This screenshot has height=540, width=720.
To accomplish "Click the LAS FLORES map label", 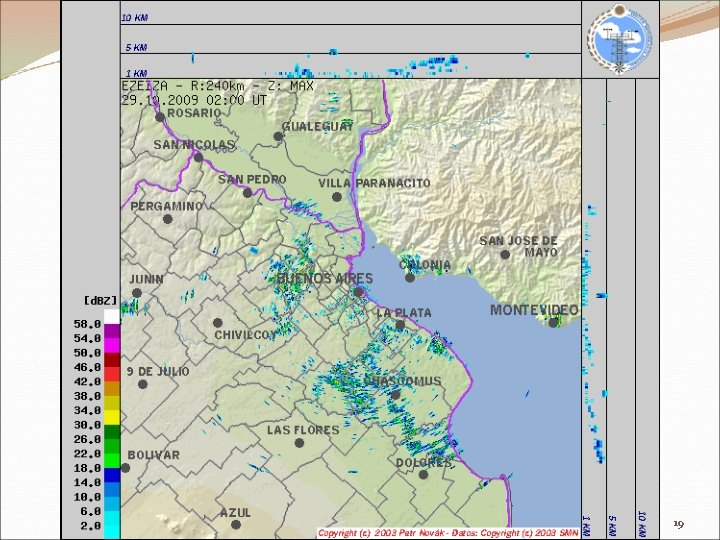I will pos(303,430).
